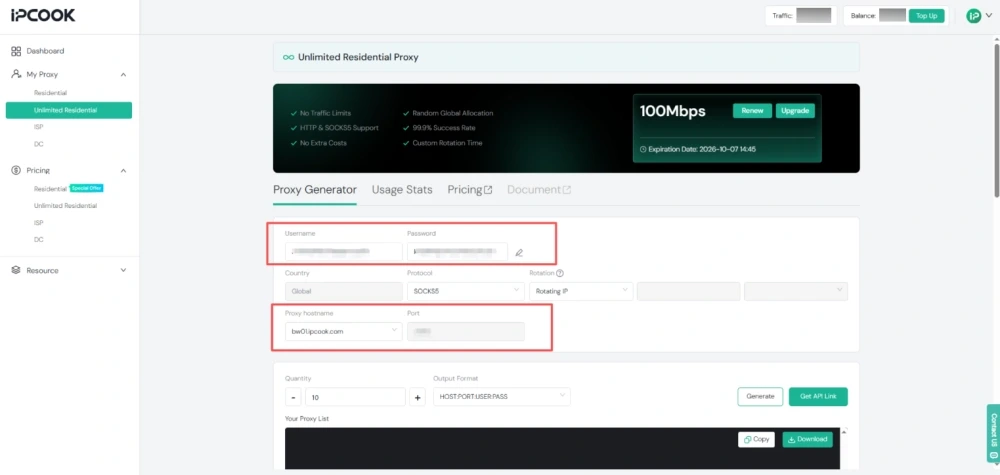Click the Password input field
The width and height of the screenshot is (1000, 475).
pos(458,252)
